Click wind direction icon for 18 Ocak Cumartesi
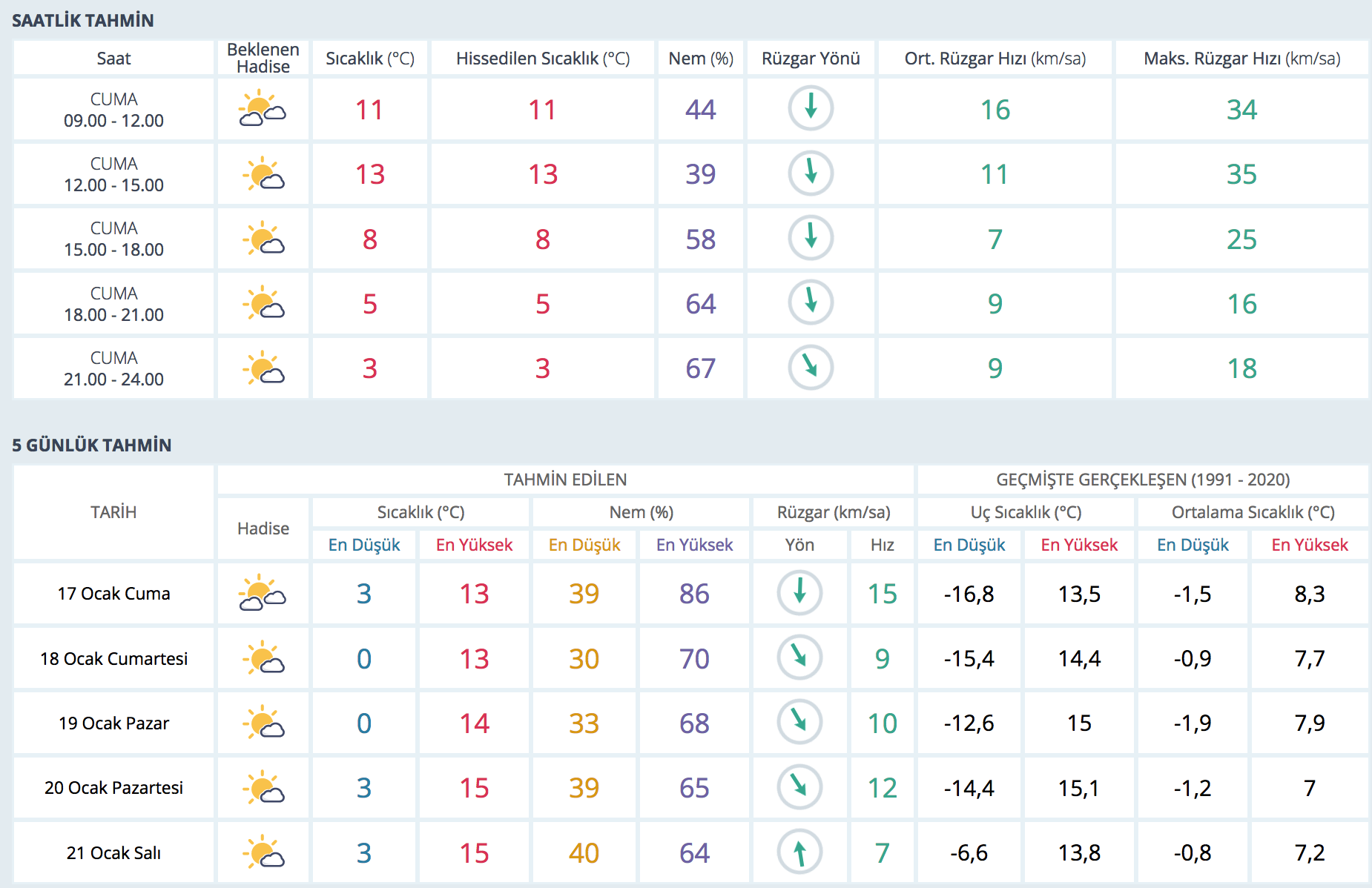Screen dimensions: 1372x888 799,657
